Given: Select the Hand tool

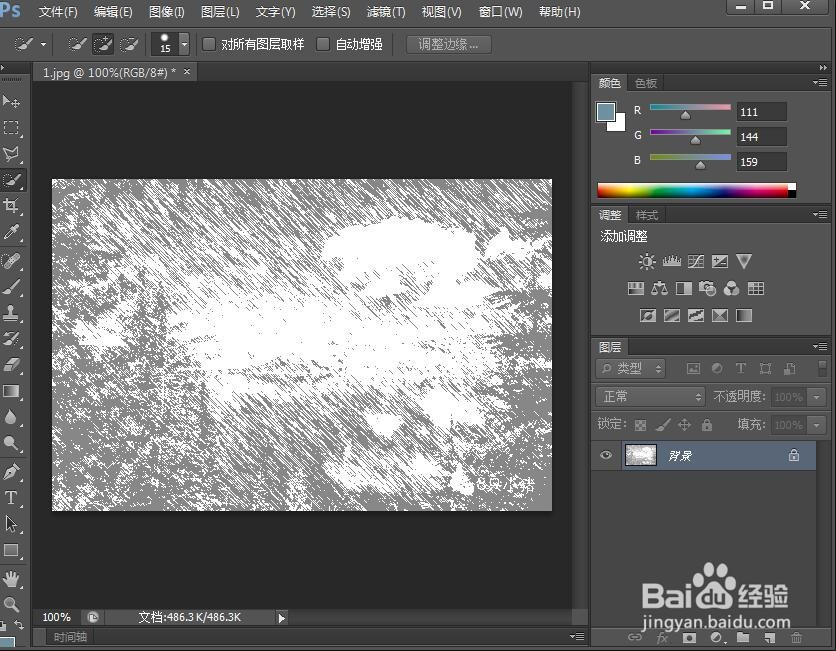Looking at the screenshot, I should [11, 578].
